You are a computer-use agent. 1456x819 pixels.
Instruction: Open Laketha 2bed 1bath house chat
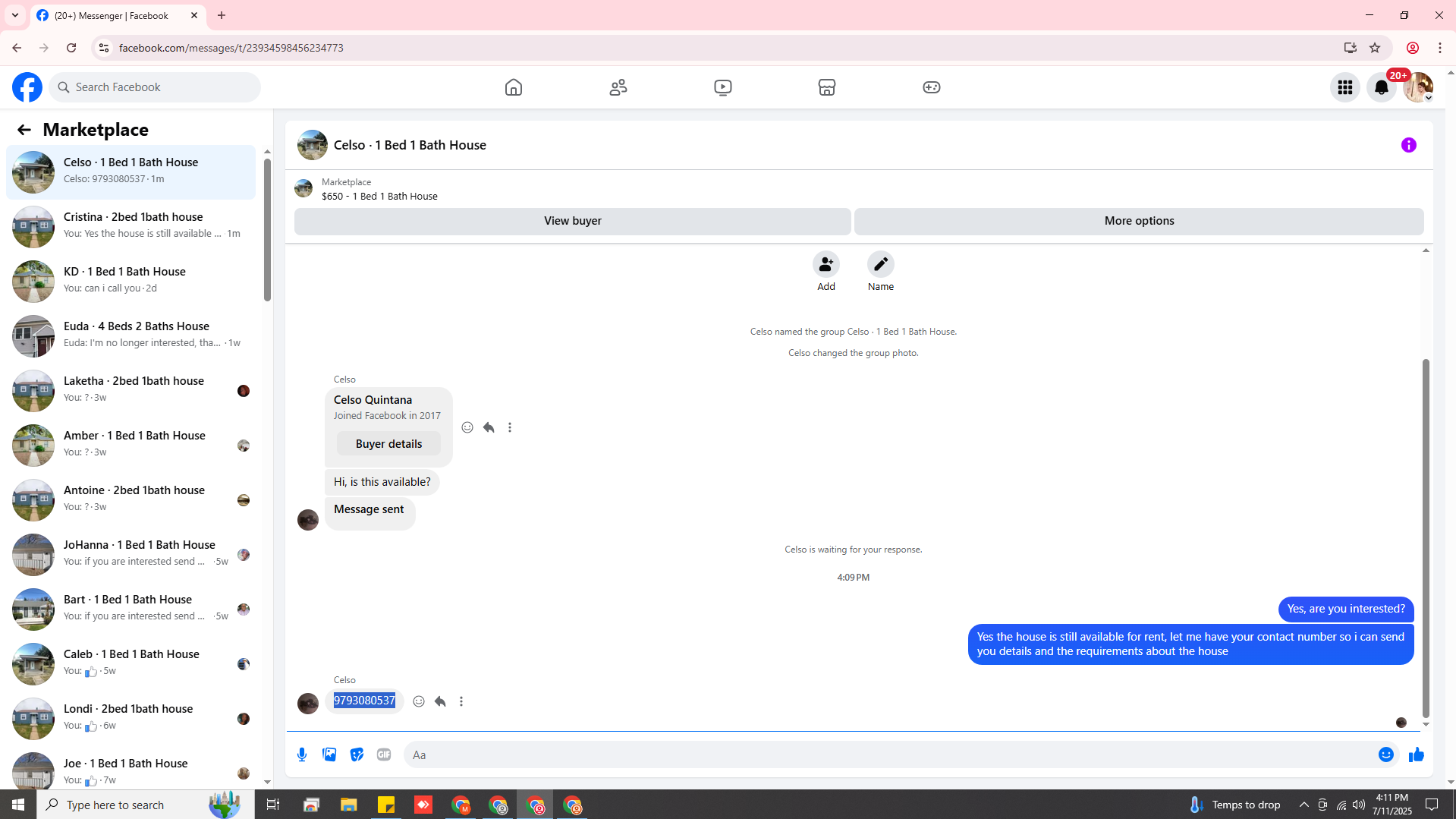[x=131, y=390]
